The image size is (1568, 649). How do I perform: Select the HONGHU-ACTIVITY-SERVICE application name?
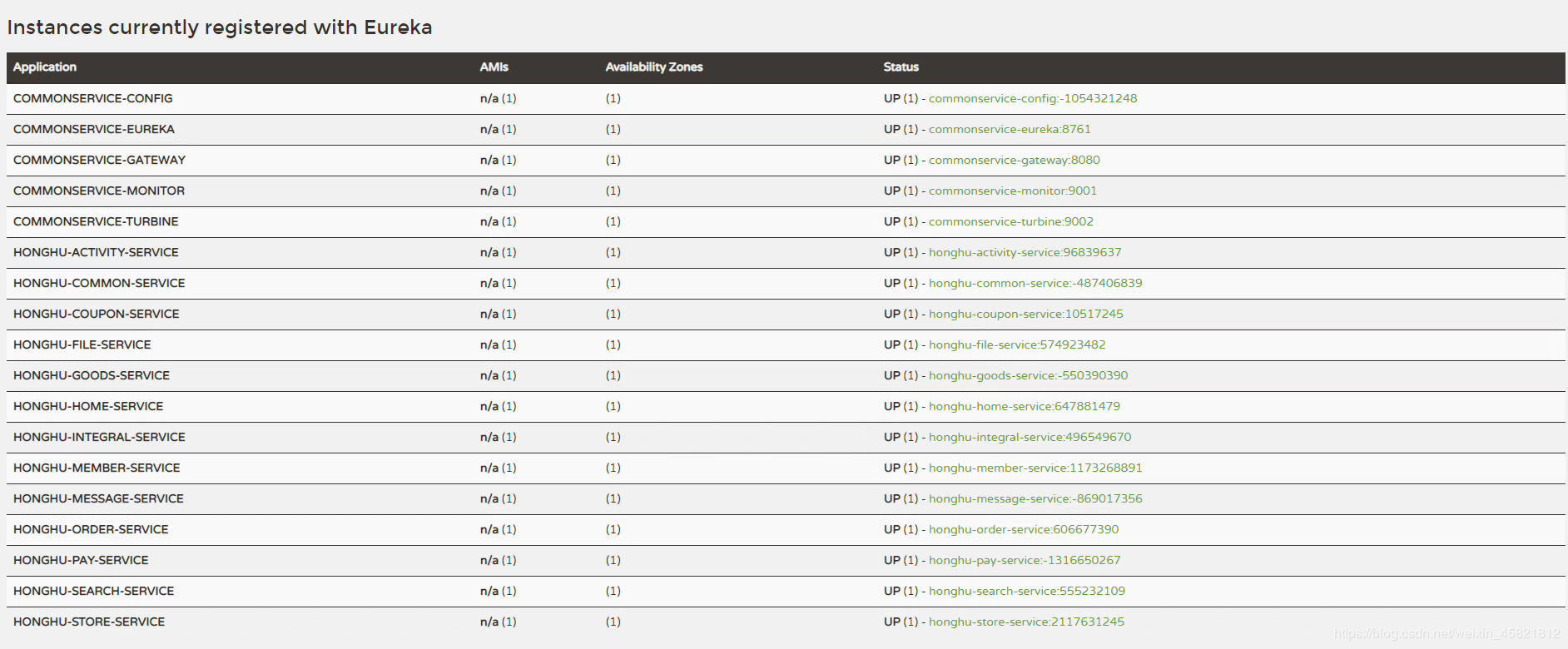[96, 252]
